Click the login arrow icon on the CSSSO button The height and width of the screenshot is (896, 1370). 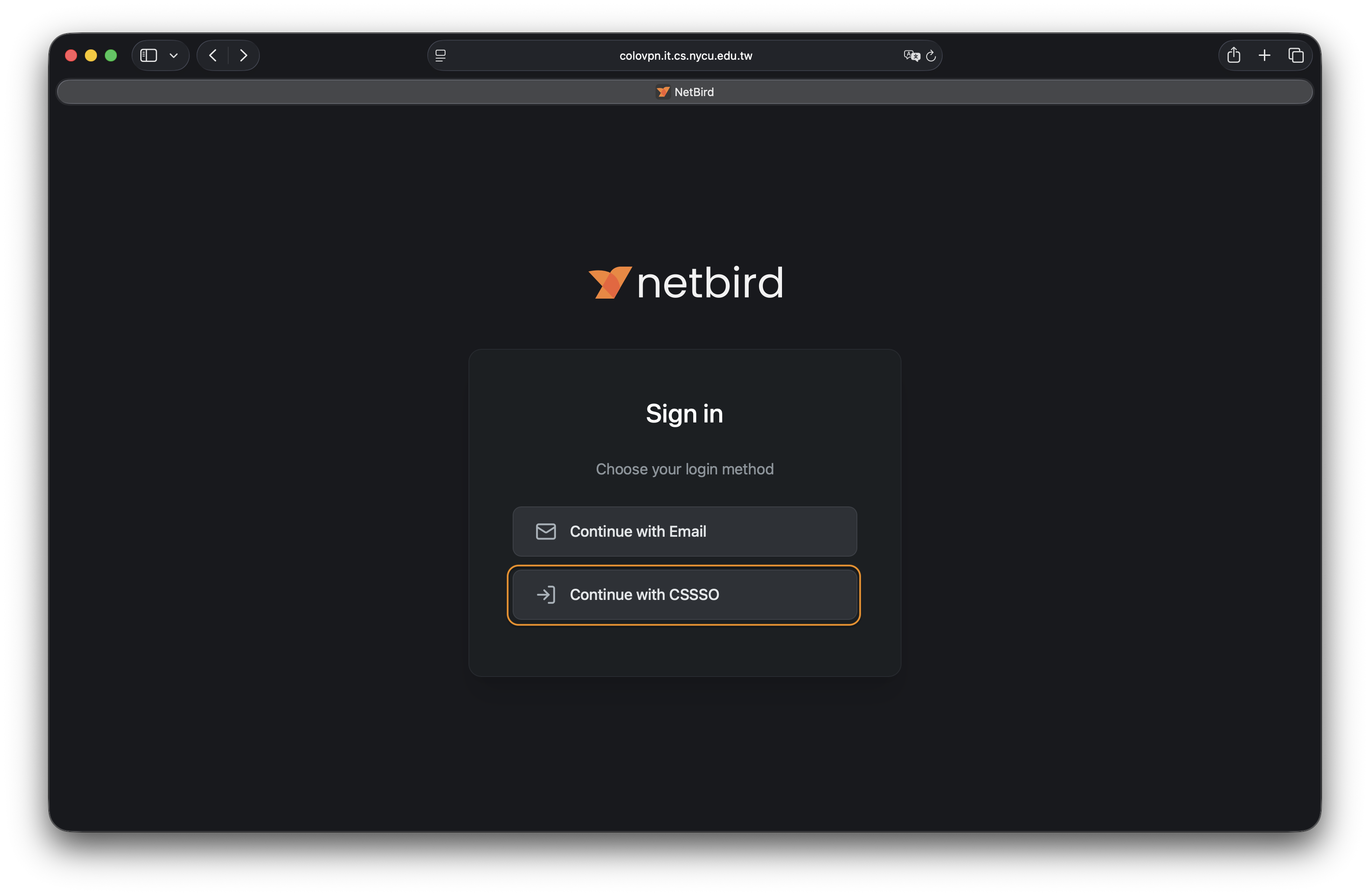point(546,594)
